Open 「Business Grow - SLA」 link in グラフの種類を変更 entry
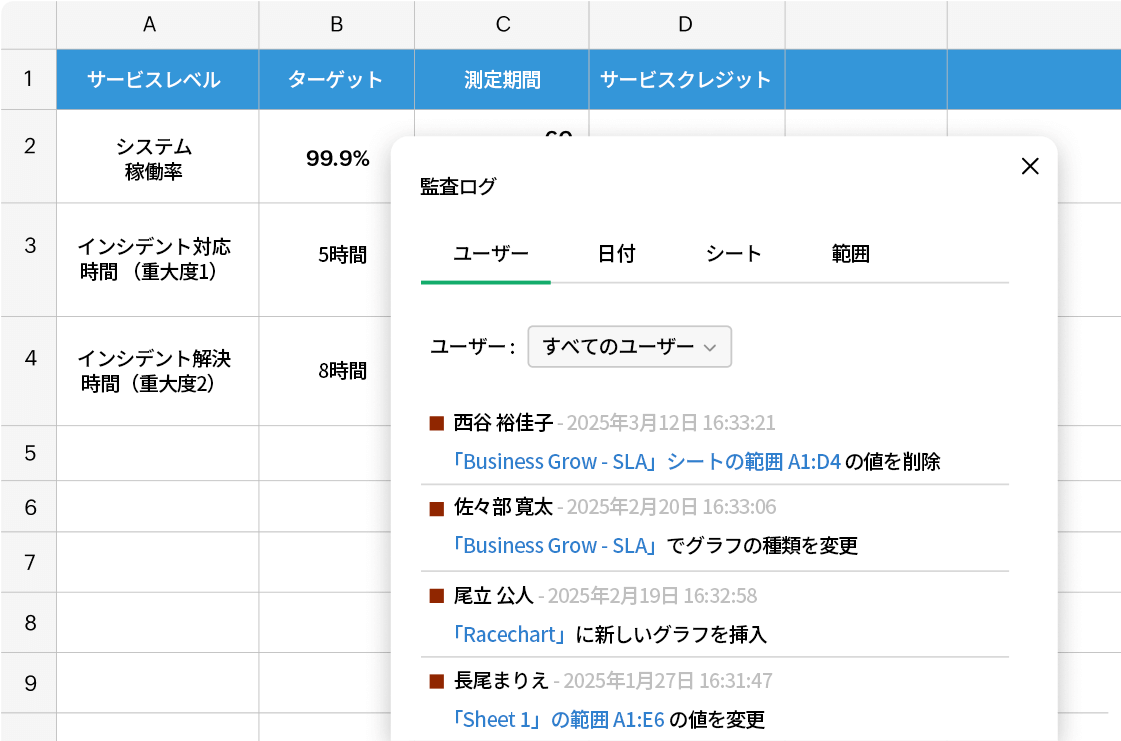The image size is (1121, 741). click(x=555, y=546)
